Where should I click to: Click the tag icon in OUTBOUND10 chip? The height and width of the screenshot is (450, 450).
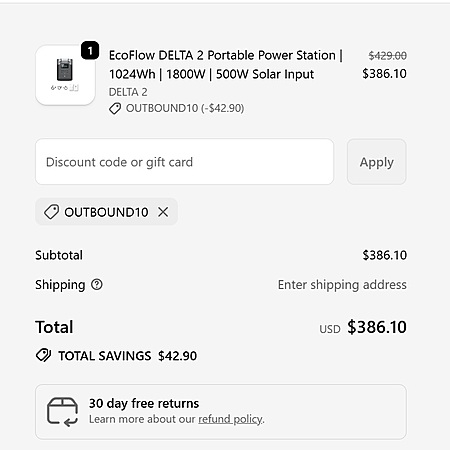(51, 212)
